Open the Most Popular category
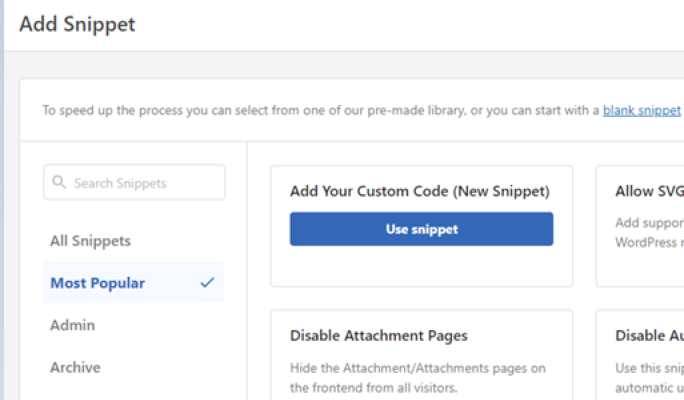This screenshot has width=684, height=400. click(98, 283)
